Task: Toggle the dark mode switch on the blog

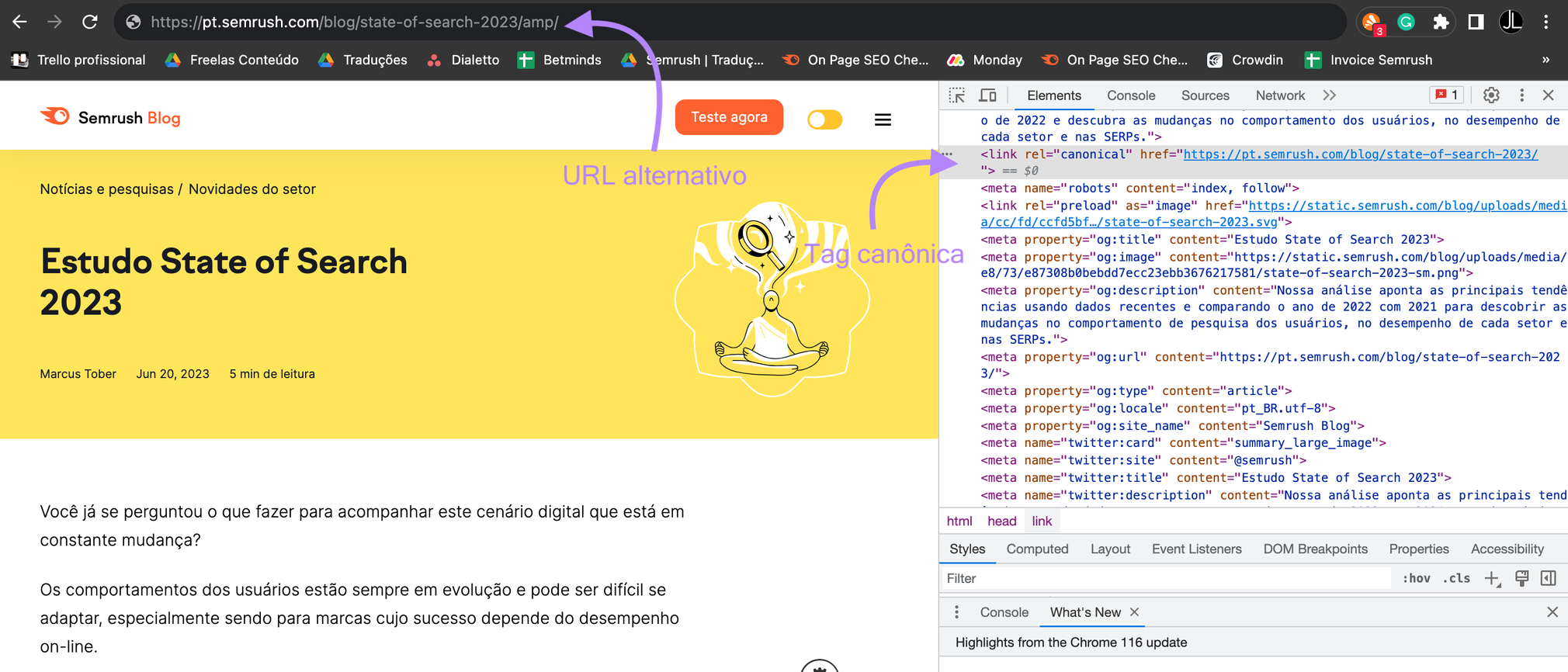Action: [824, 120]
